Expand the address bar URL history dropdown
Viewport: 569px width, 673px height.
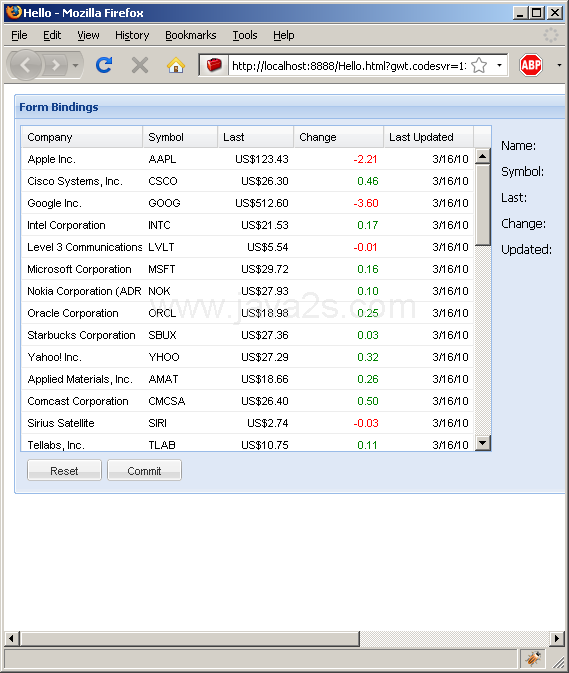[x=499, y=65]
